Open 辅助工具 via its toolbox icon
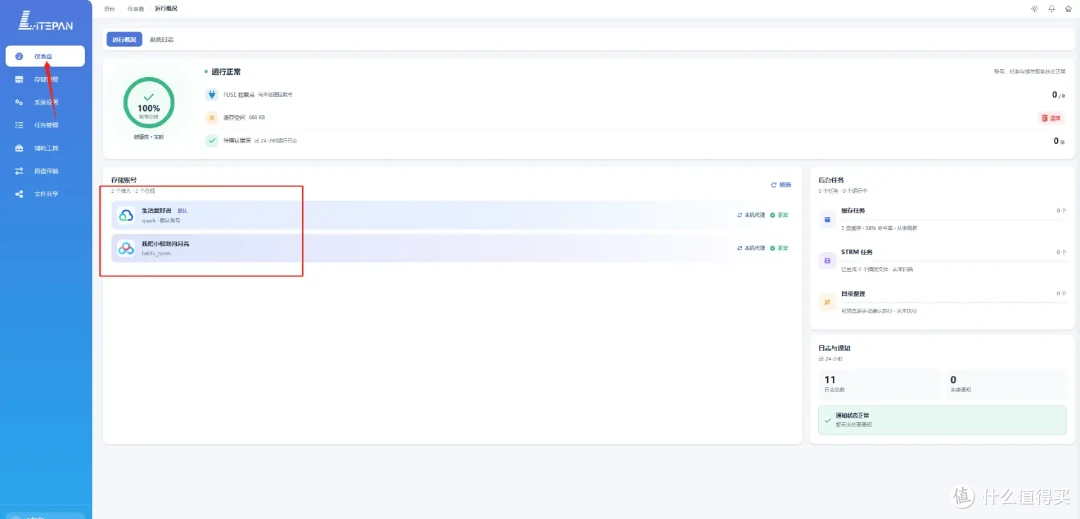The height and width of the screenshot is (519, 1080). pyautogui.click(x=19, y=148)
